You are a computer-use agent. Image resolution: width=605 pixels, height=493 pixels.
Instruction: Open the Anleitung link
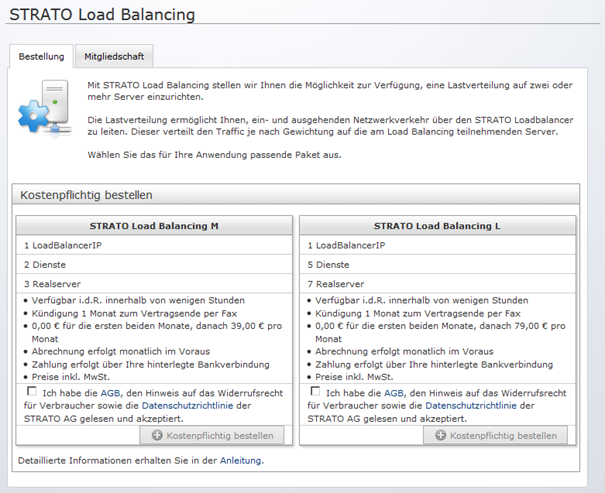click(240, 460)
